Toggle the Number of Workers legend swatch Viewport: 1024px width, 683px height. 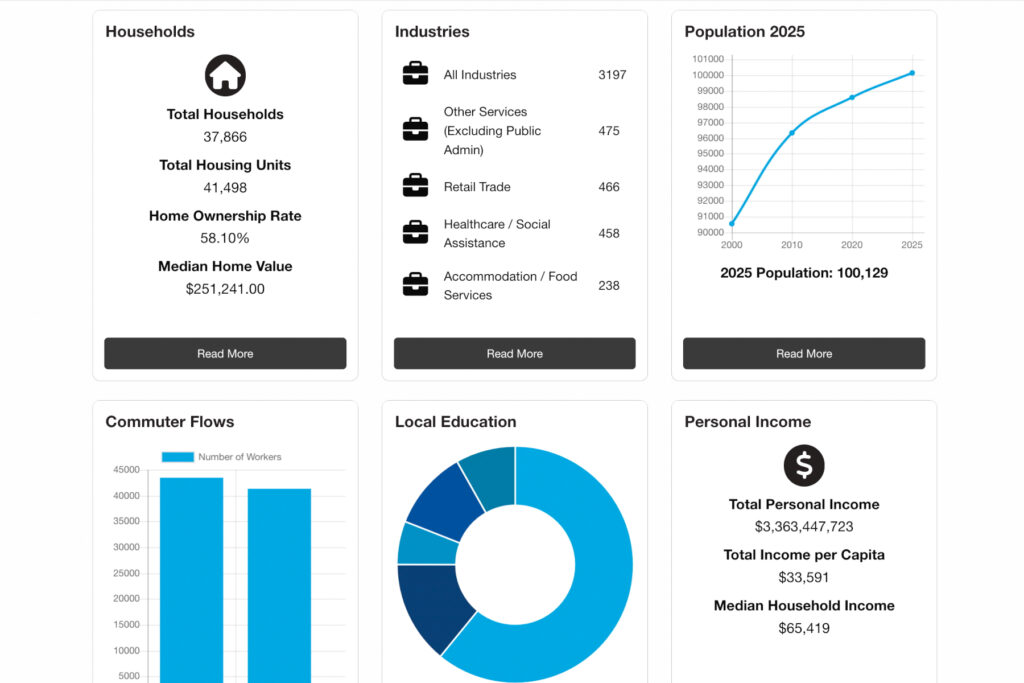(x=177, y=457)
